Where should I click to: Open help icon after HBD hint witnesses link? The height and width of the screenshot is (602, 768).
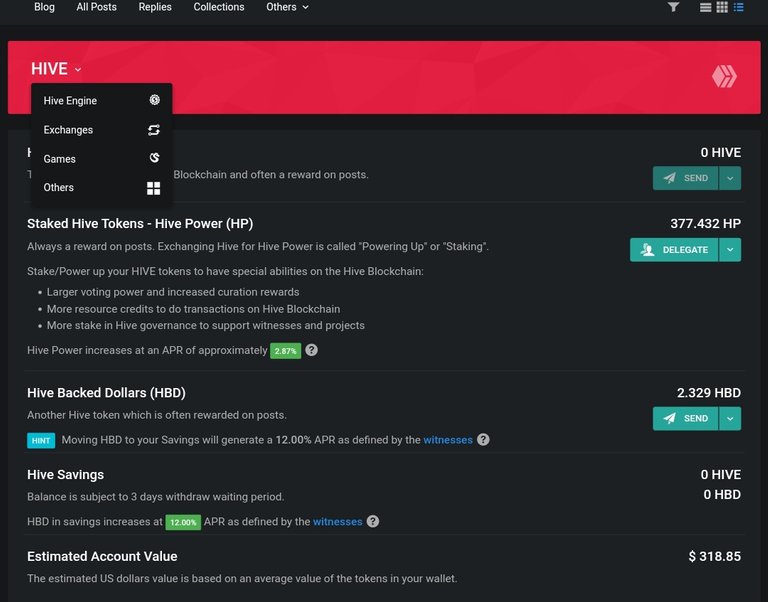coord(483,439)
